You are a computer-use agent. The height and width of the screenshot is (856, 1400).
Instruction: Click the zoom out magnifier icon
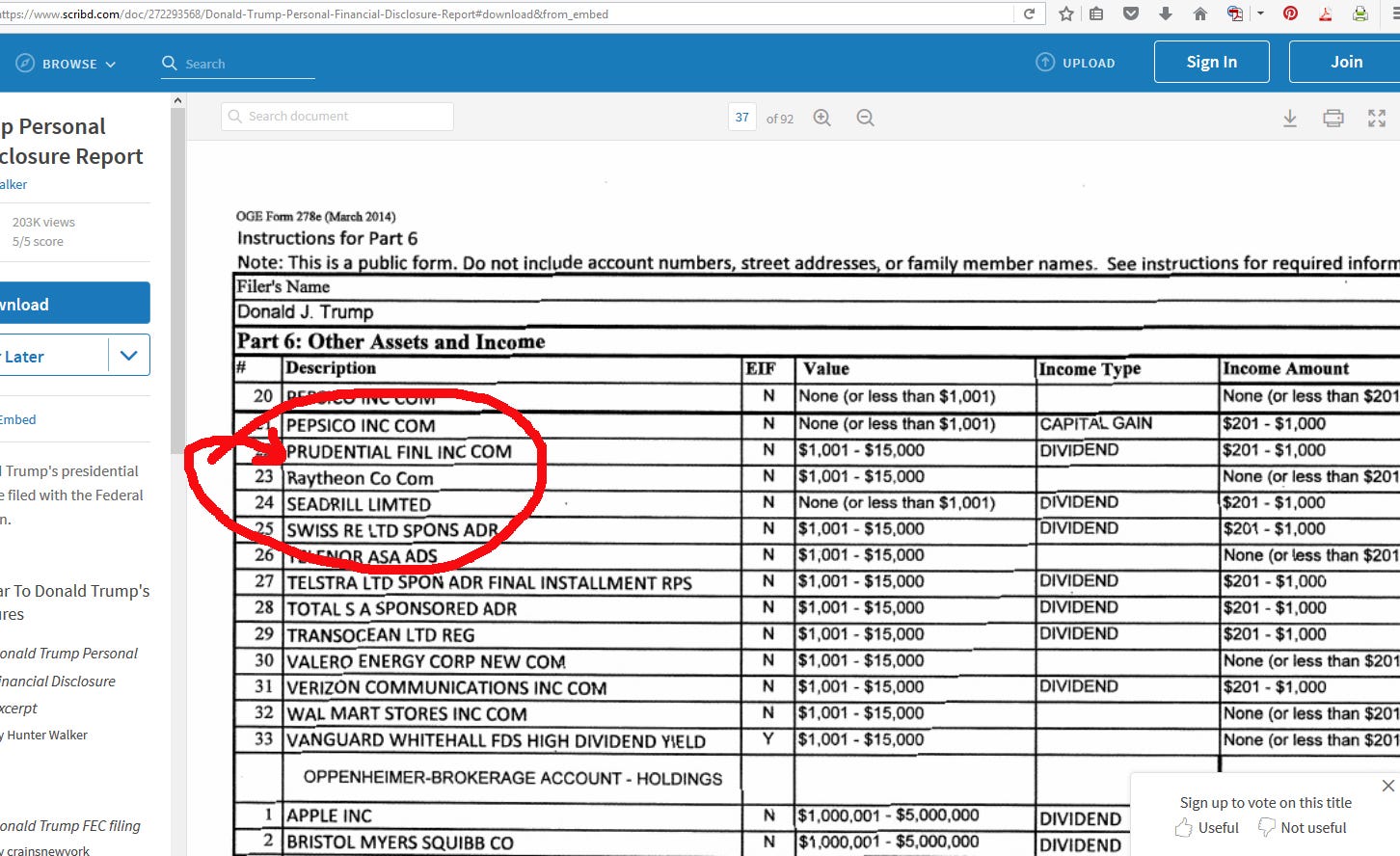[865, 118]
